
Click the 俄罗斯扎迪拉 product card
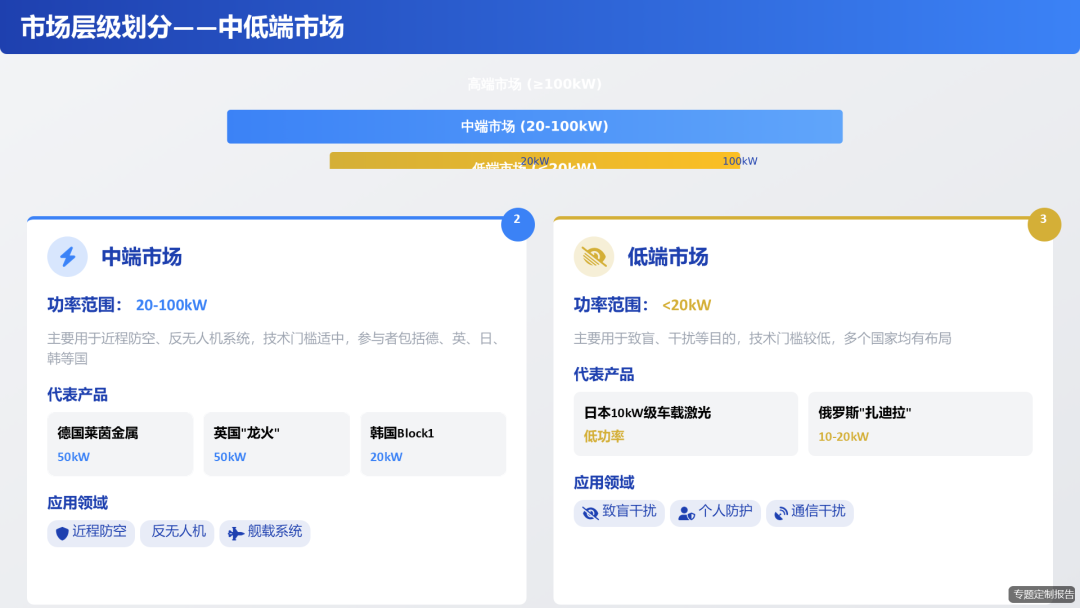(x=920, y=424)
